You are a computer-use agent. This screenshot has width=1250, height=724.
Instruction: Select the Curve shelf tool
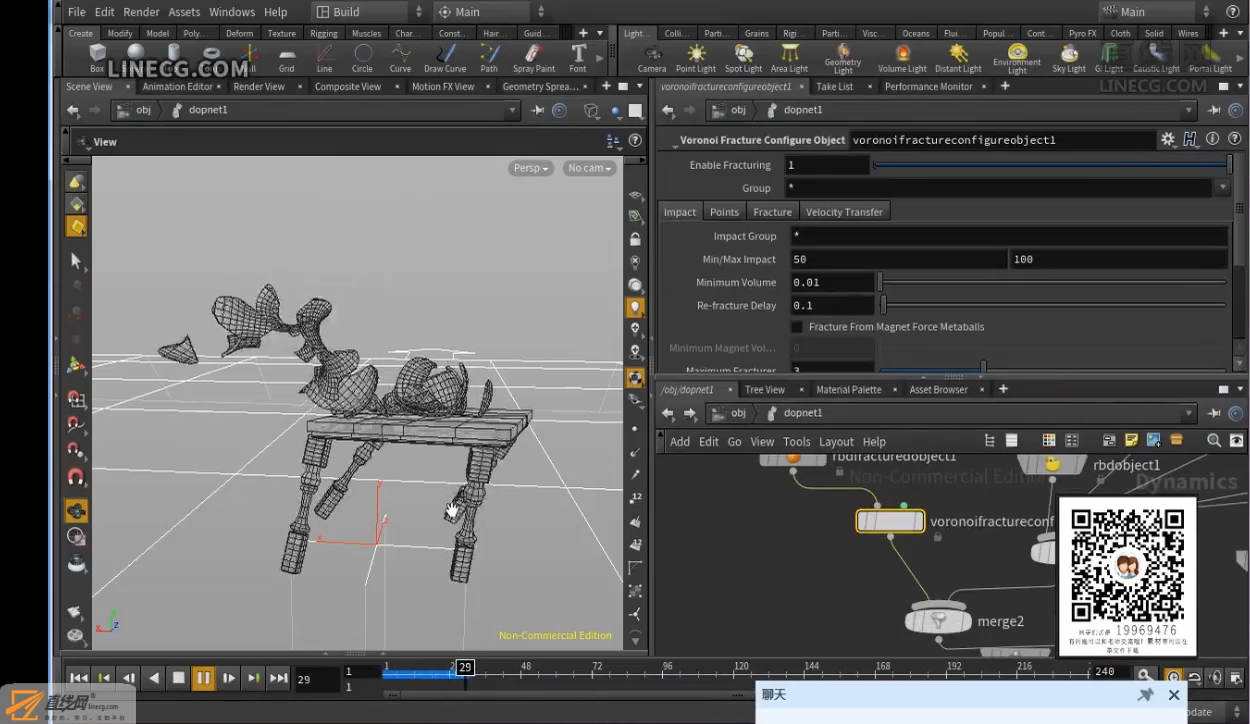[400, 59]
